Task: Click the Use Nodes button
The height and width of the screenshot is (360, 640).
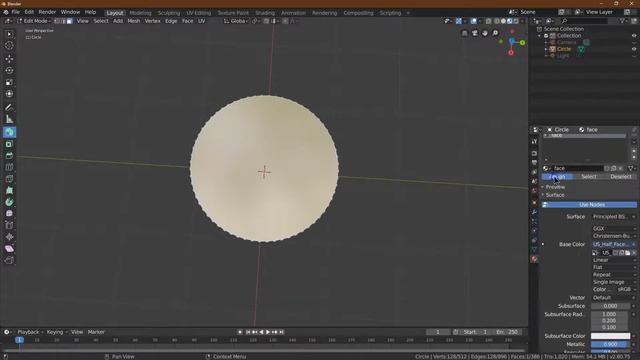Action: (x=589, y=204)
